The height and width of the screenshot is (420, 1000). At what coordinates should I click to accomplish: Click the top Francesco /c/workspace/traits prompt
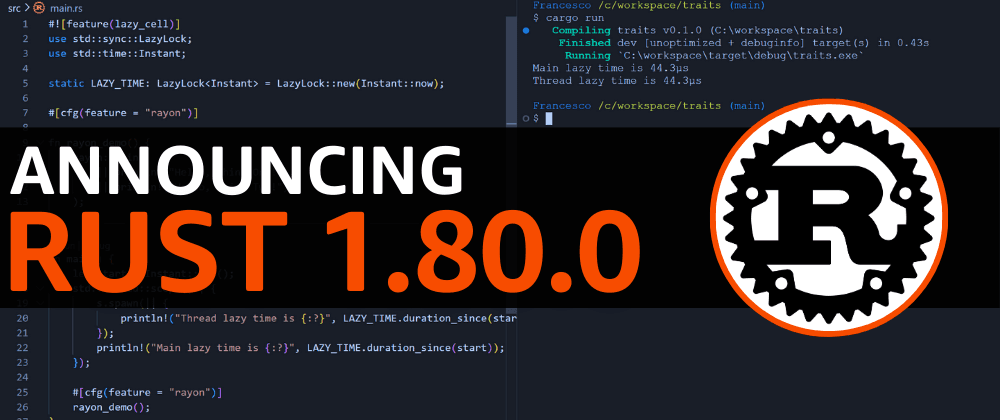649,5
